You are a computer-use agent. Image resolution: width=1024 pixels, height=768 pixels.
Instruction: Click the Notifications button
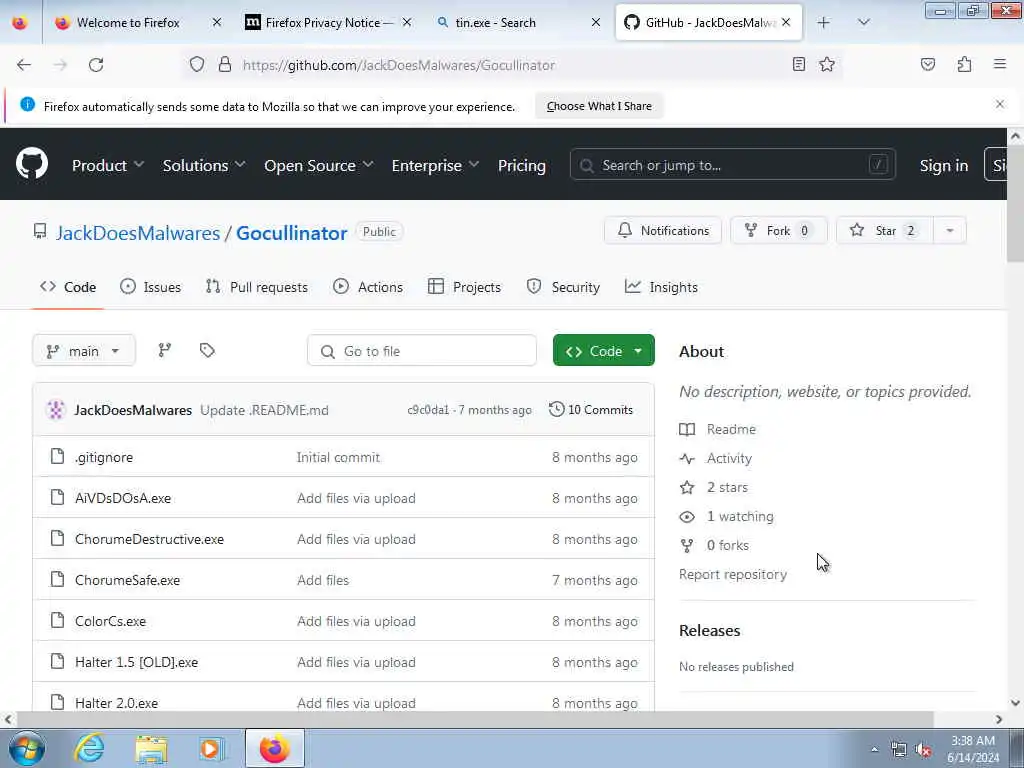point(662,231)
